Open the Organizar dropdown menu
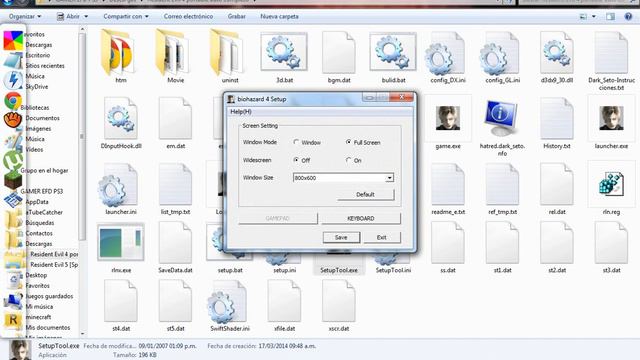The image size is (640, 360). tap(25, 16)
